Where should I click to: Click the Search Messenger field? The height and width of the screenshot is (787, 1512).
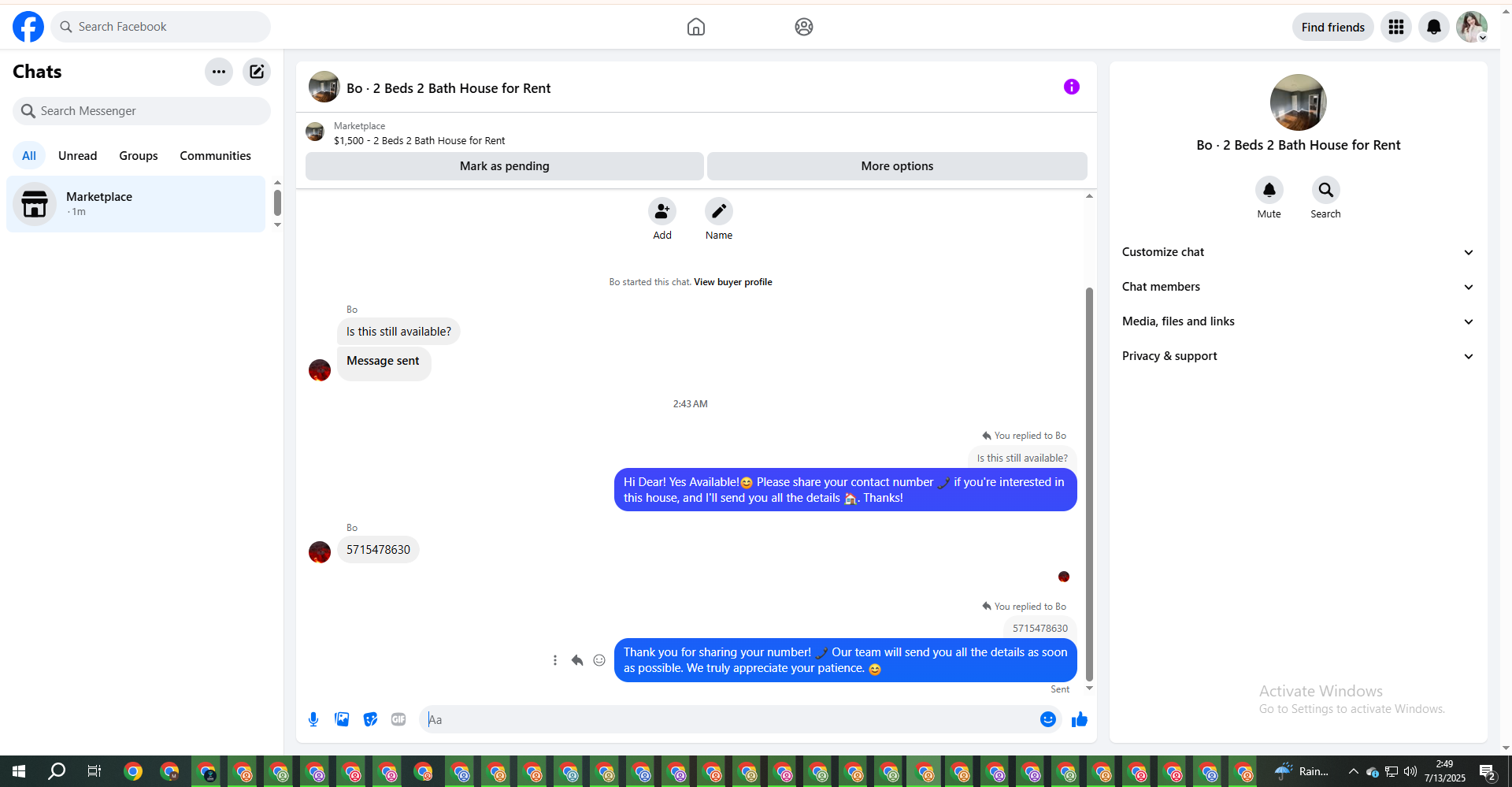[142, 111]
